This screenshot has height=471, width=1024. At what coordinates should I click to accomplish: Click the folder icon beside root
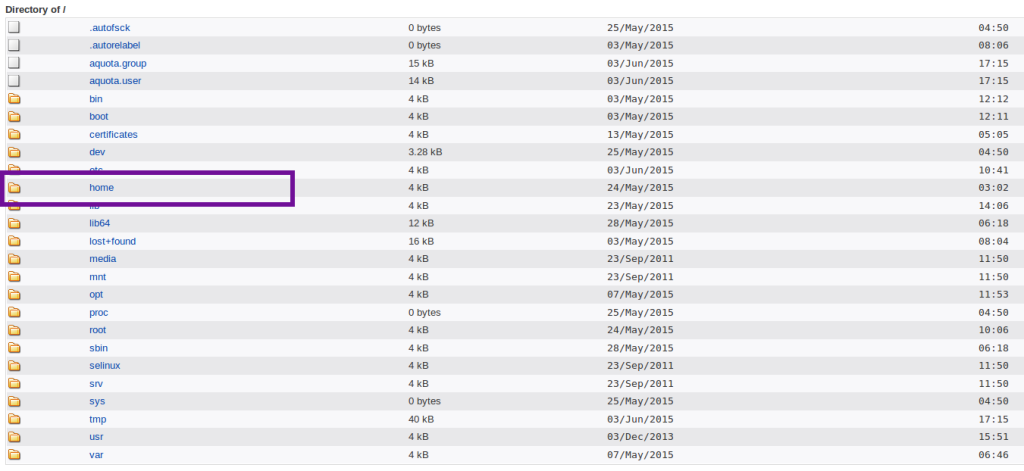[x=14, y=330]
